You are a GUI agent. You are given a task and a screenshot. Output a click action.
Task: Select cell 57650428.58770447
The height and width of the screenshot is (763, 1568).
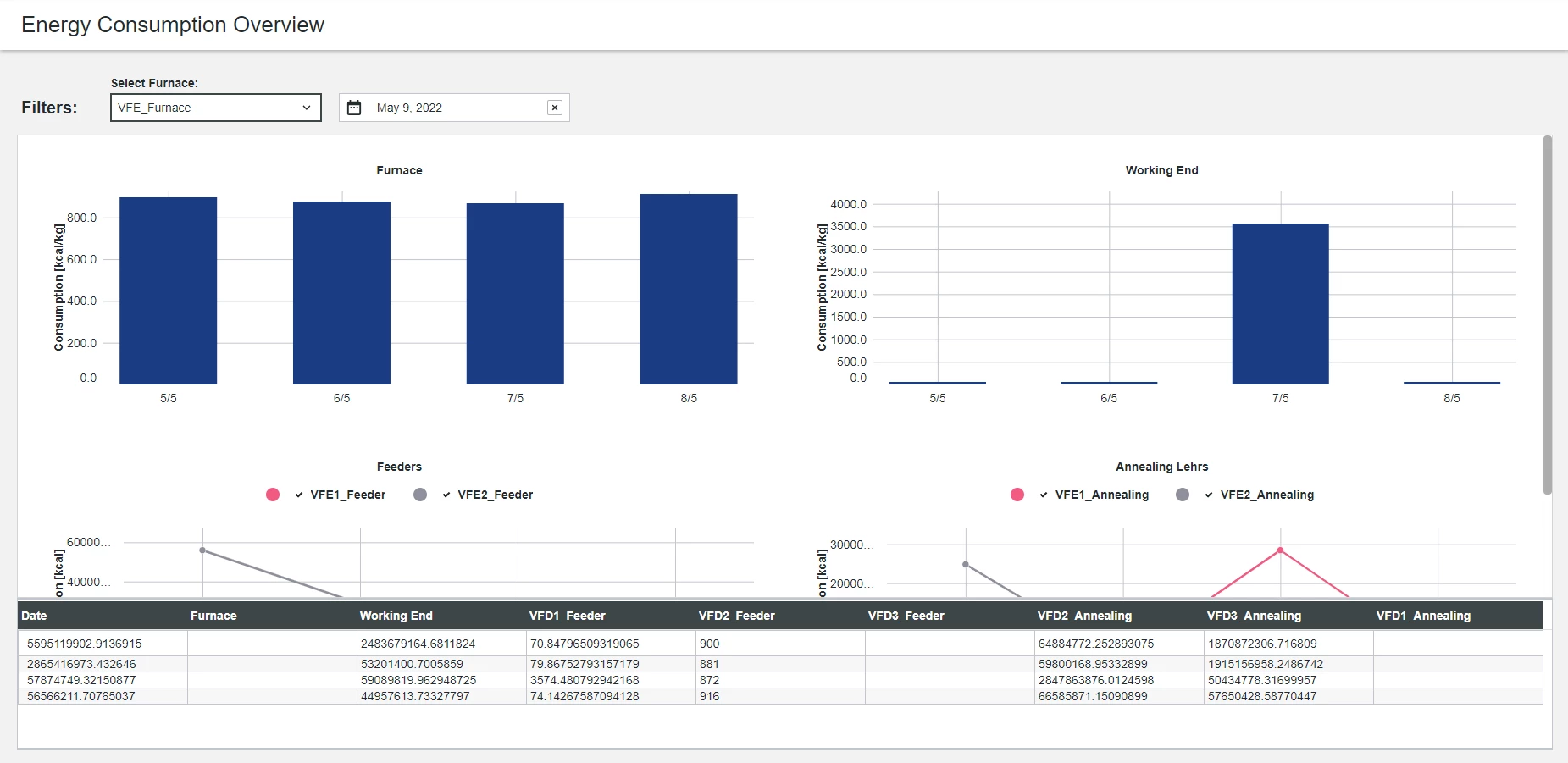point(1288,696)
